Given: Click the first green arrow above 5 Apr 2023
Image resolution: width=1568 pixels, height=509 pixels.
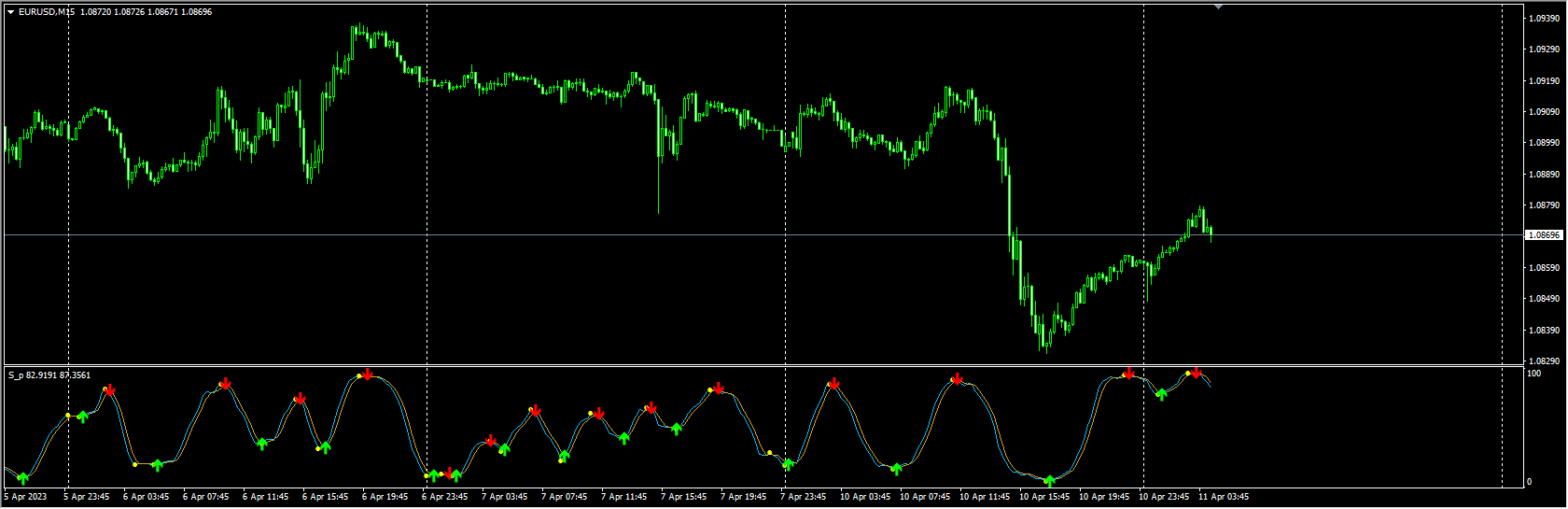Looking at the screenshot, I should click(x=23, y=478).
